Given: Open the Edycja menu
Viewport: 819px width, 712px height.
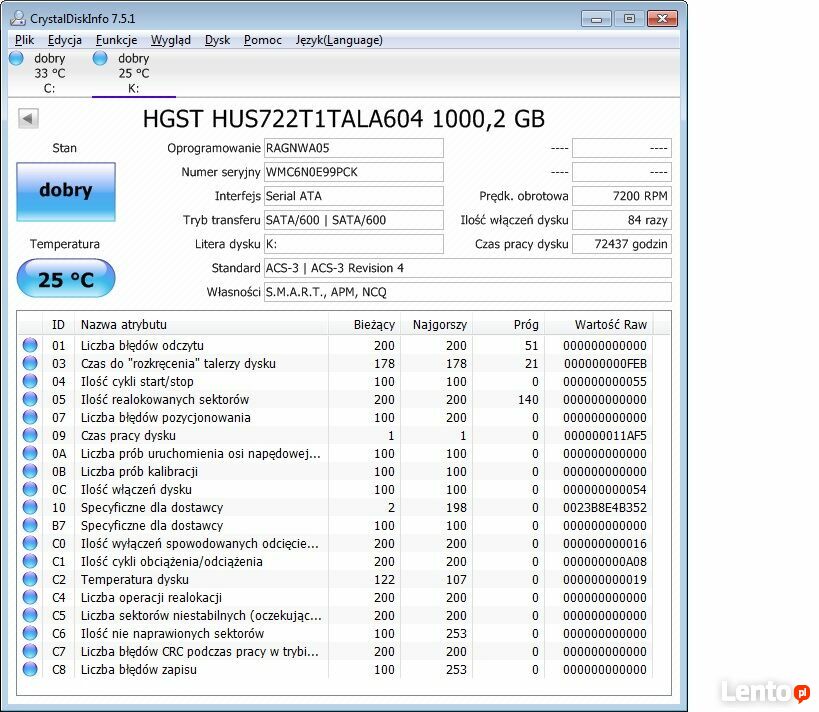Looking at the screenshot, I should (x=65, y=40).
